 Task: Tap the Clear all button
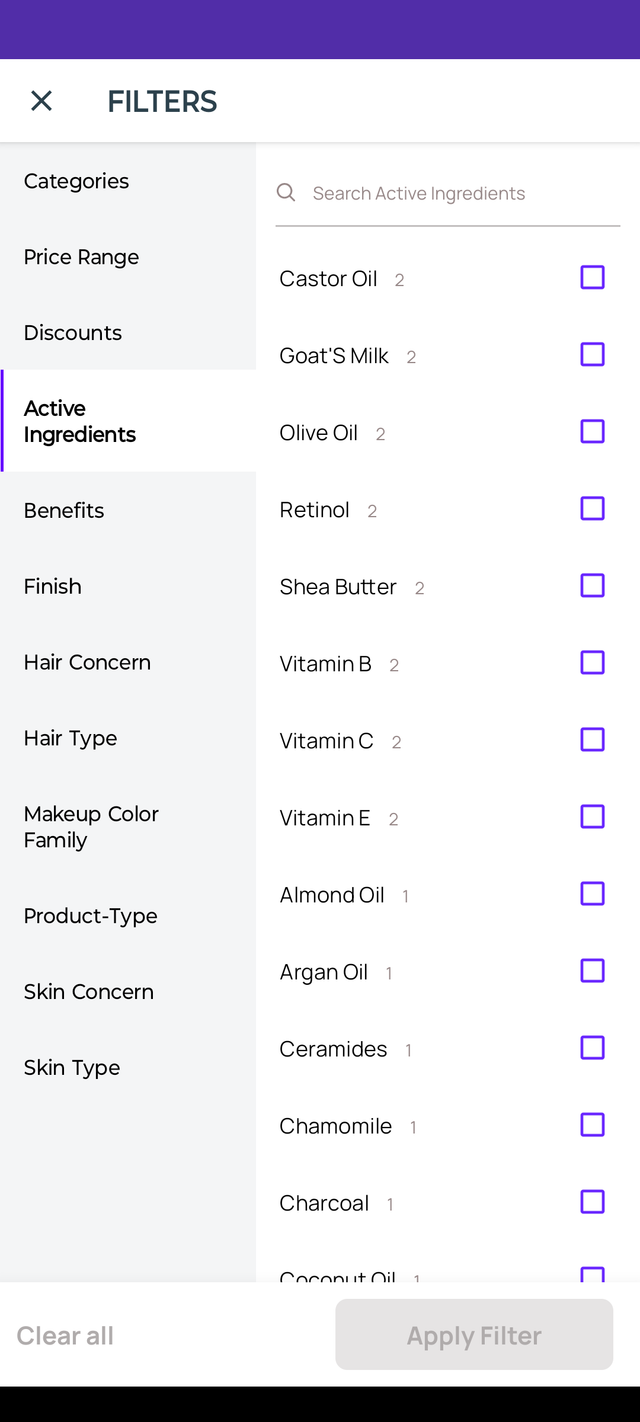click(x=65, y=1335)
